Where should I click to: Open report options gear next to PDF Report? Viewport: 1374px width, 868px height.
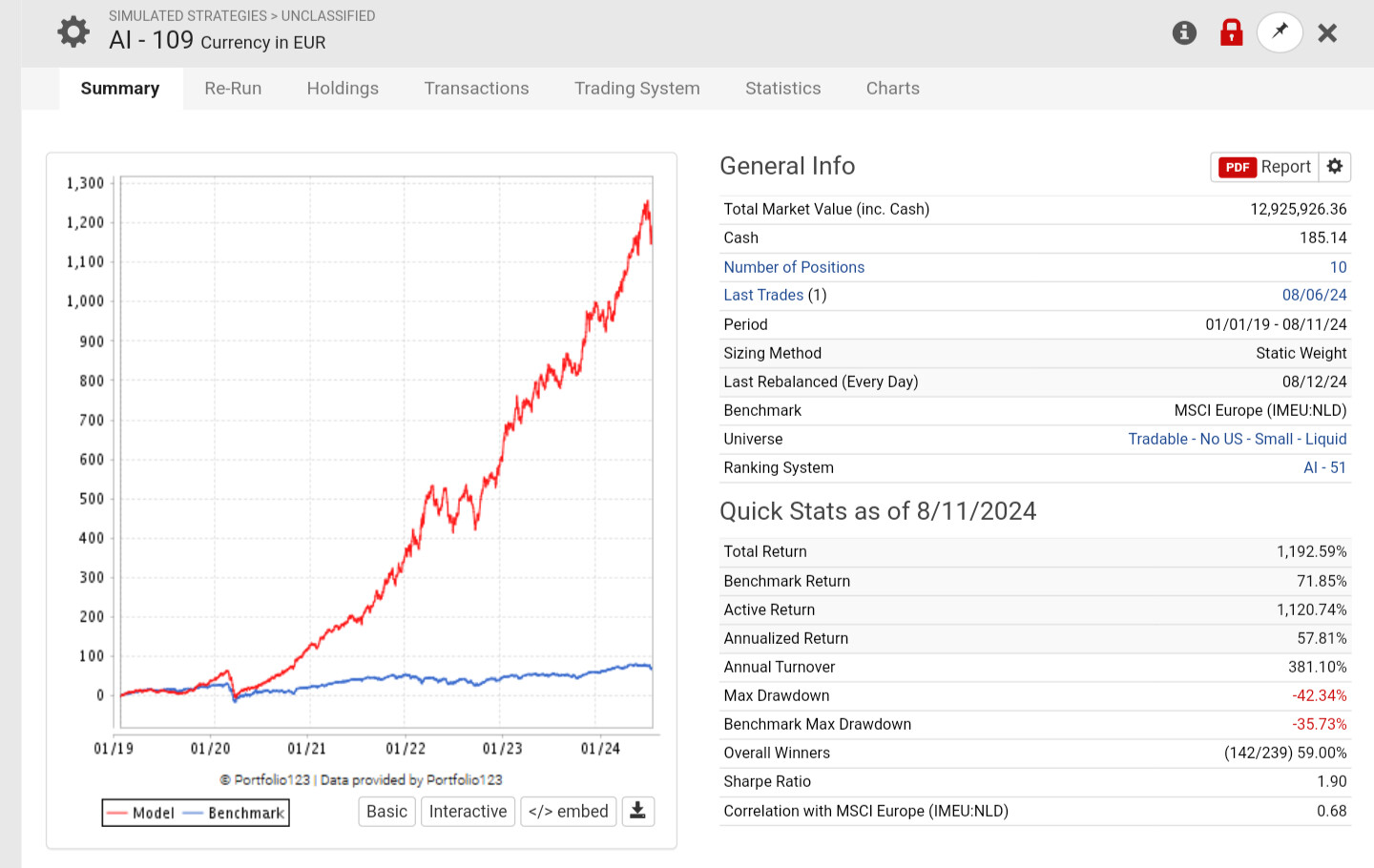[1335, 167]
